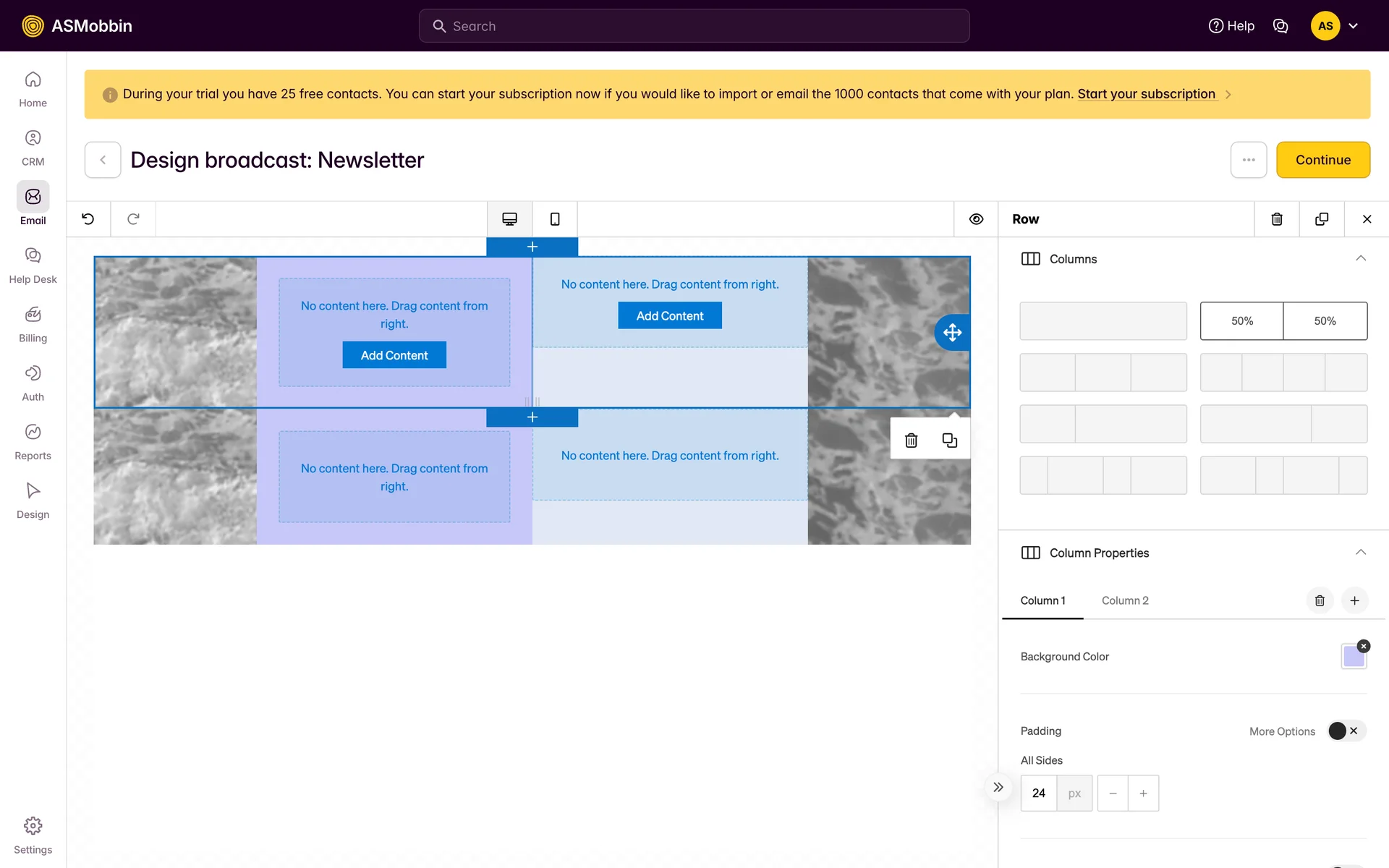Select Column 1 tab

[x=1042, y=600]
